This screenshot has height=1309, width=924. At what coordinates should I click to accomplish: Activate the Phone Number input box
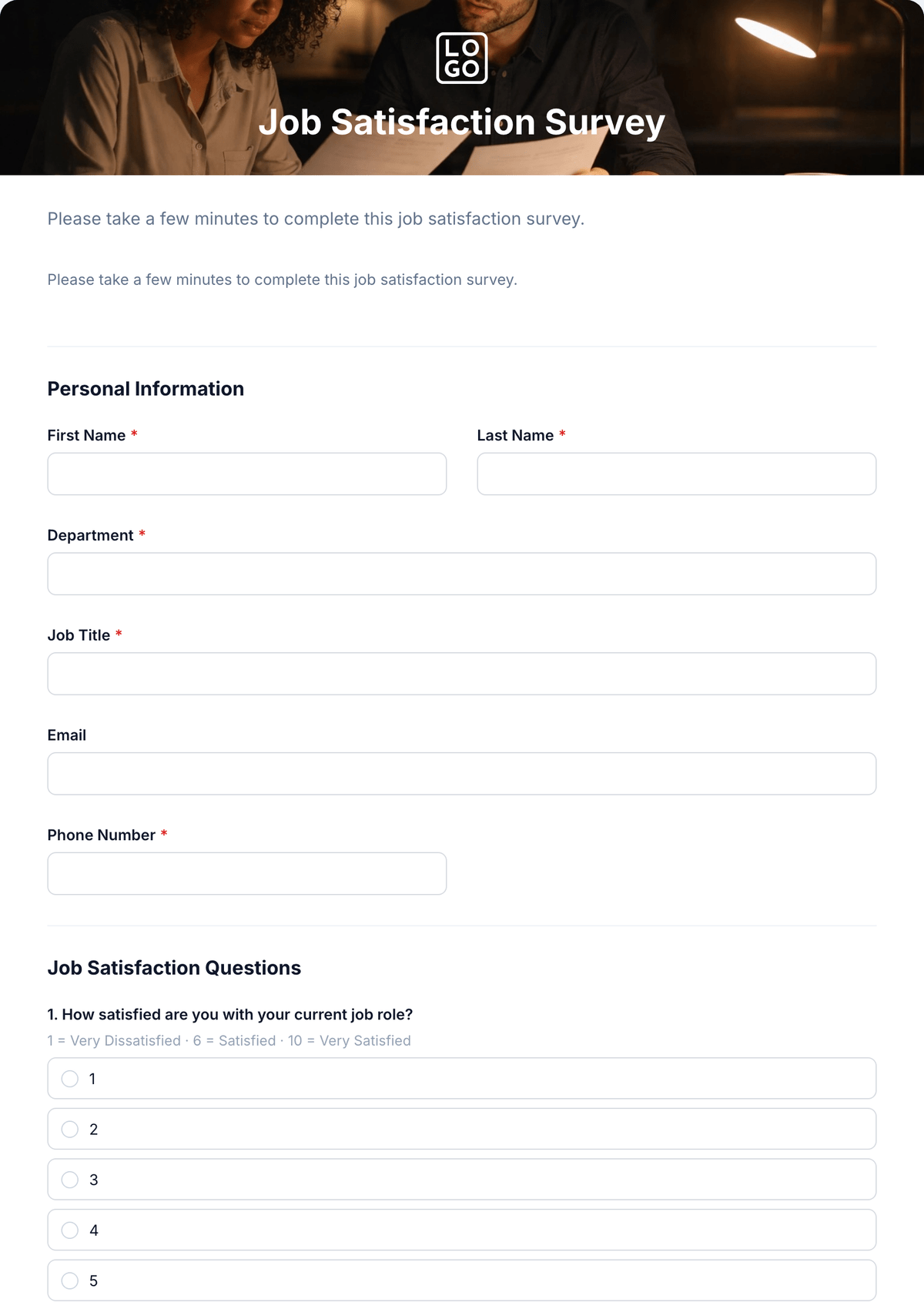[247, 873]
